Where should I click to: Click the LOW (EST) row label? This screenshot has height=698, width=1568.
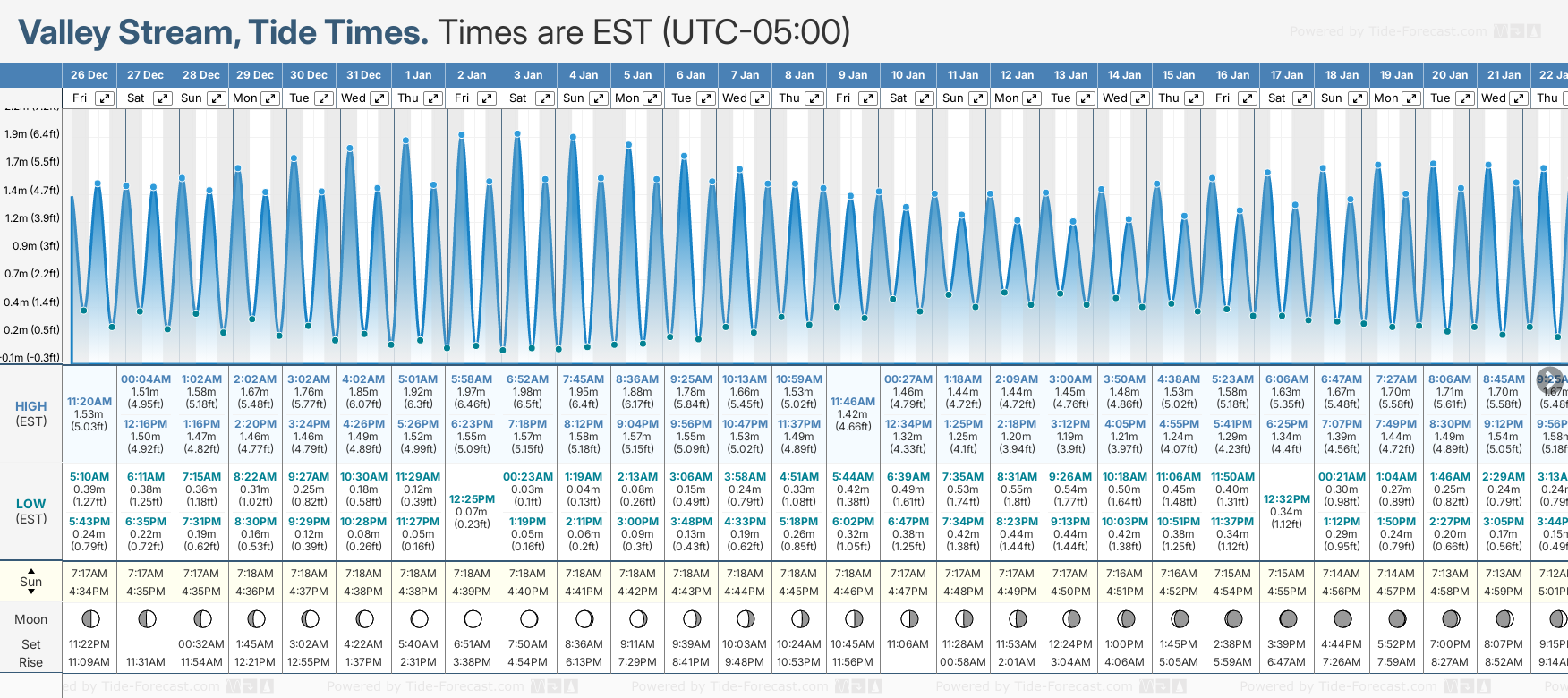pyautogui.click(x=31, y=511)
